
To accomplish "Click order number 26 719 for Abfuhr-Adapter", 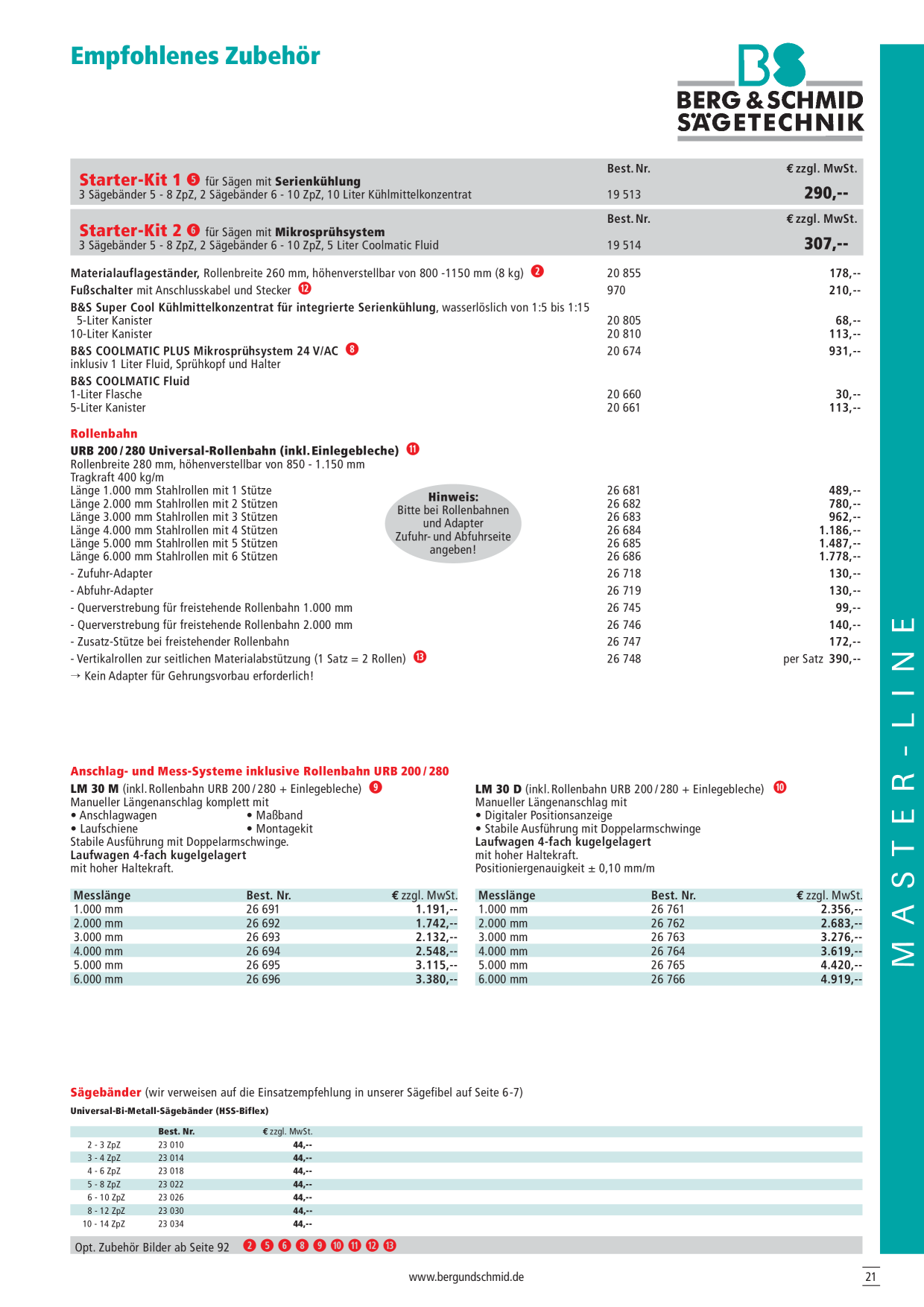I will 624,591.
